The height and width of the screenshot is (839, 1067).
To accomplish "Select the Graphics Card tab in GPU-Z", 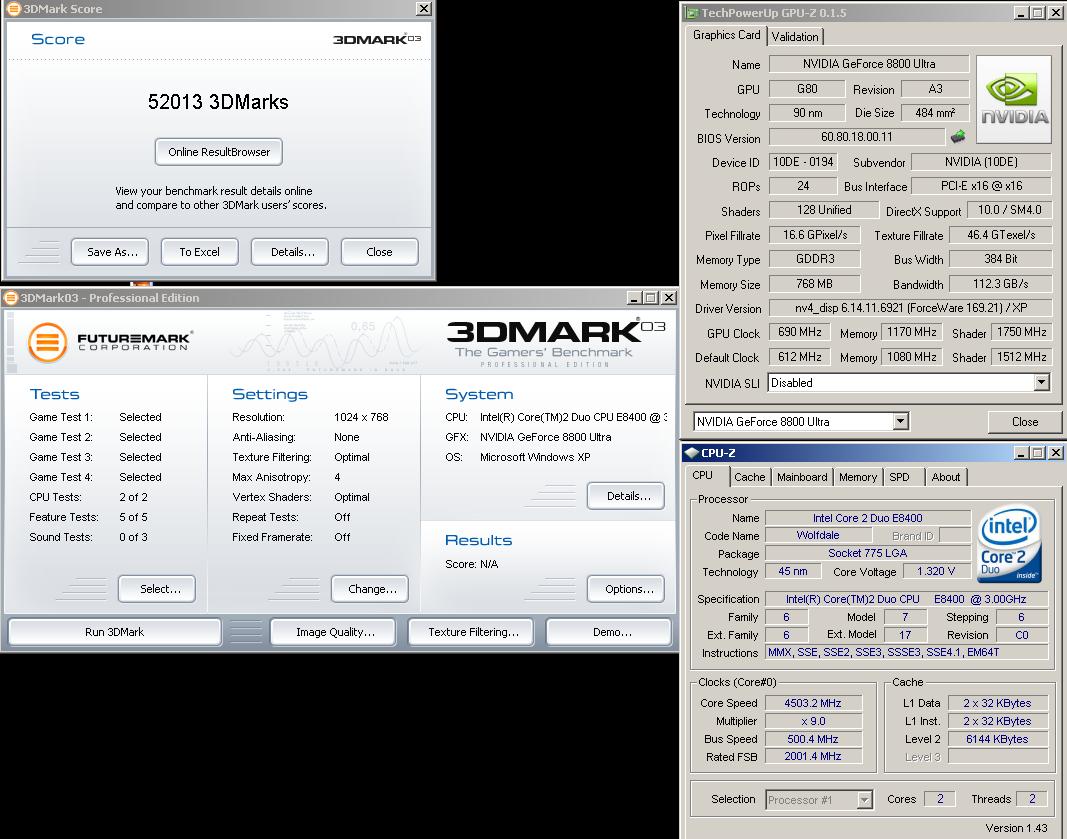I will click(726, 35).
